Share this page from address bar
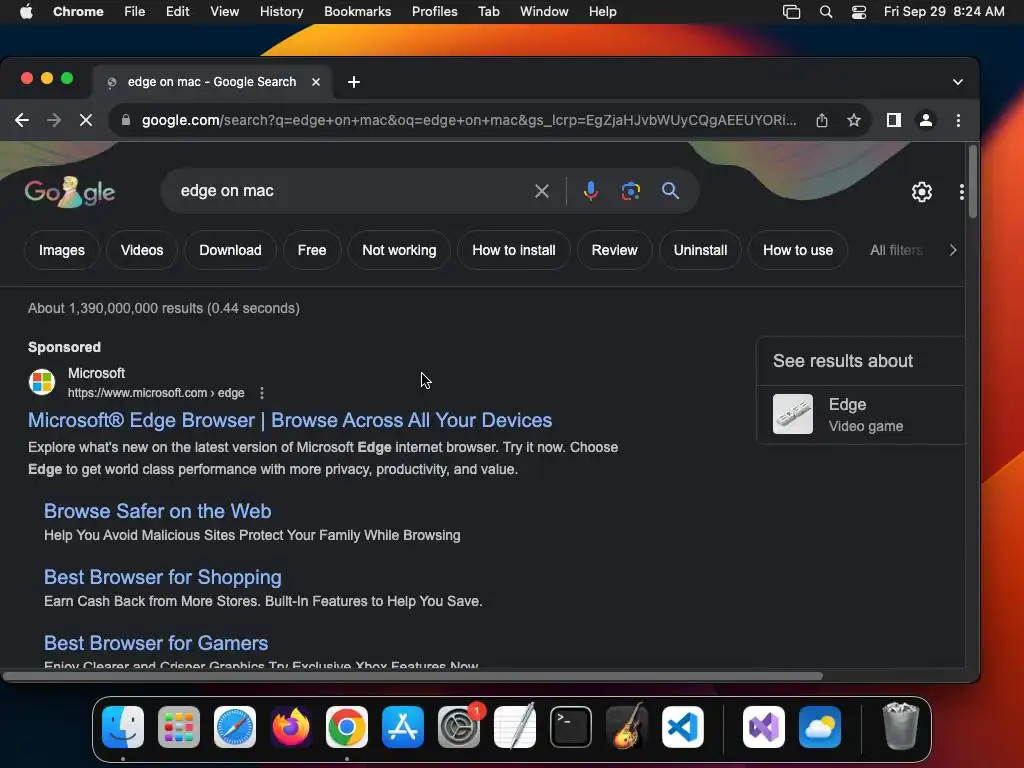Image resolution: width=1024 pixels, height=768 pixels. (822, 120)
